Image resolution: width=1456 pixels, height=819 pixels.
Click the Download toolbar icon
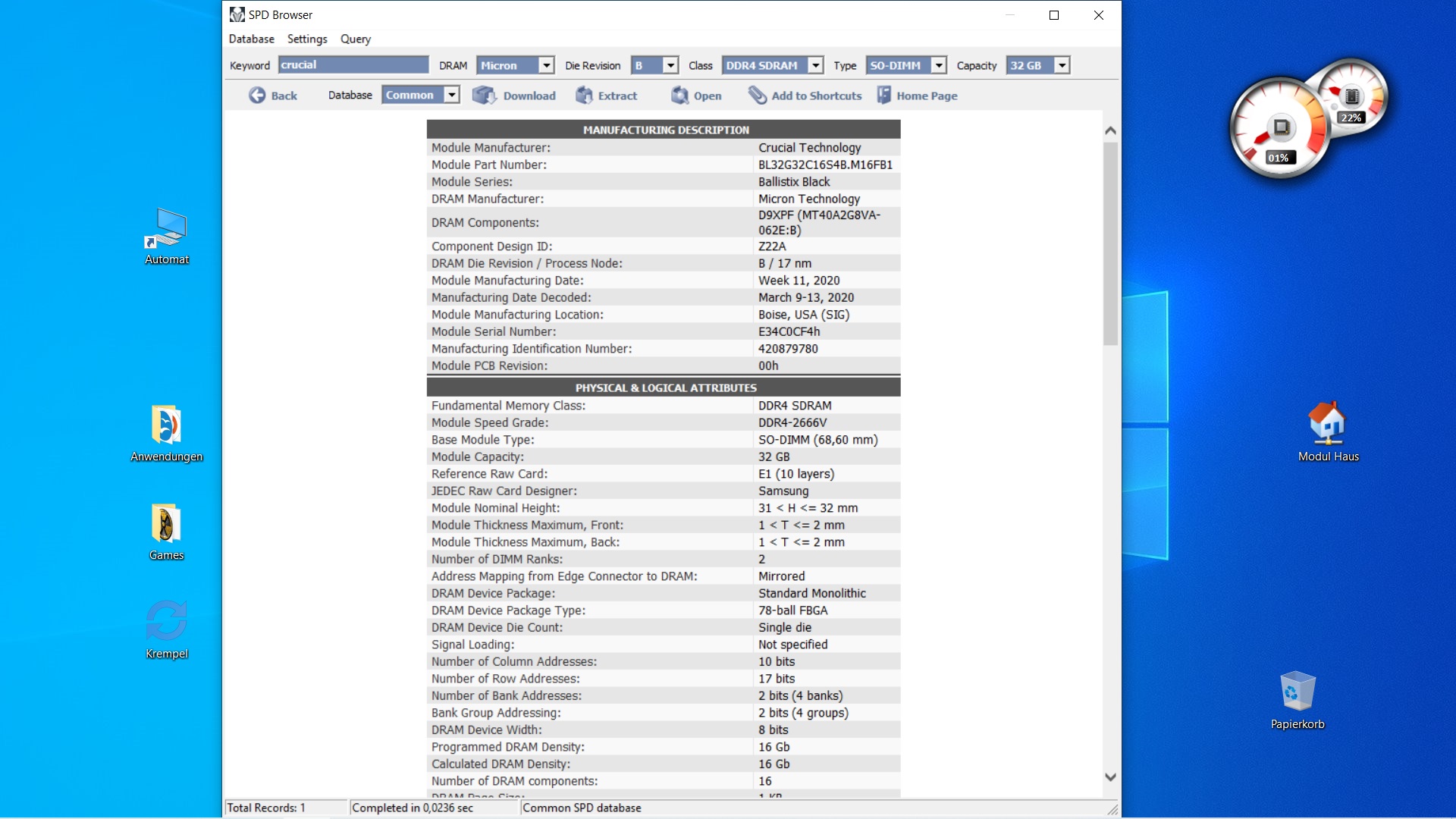[x=484, y=96]
